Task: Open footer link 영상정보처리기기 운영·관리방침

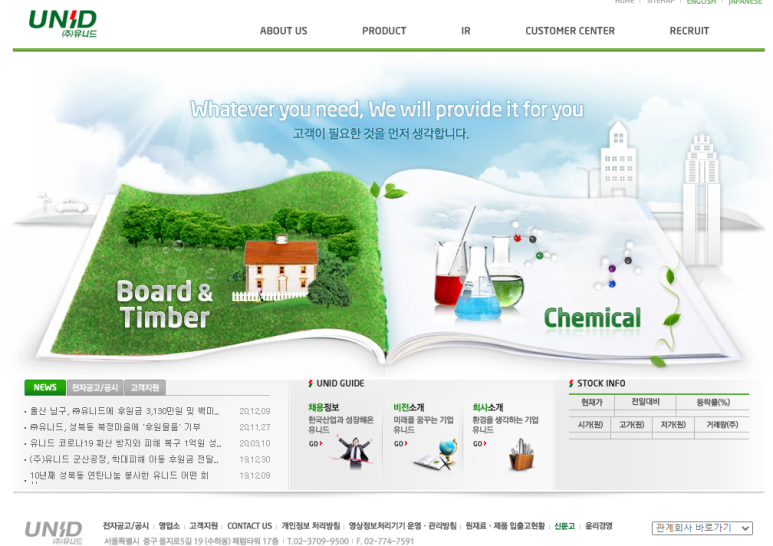Action: 402,526
